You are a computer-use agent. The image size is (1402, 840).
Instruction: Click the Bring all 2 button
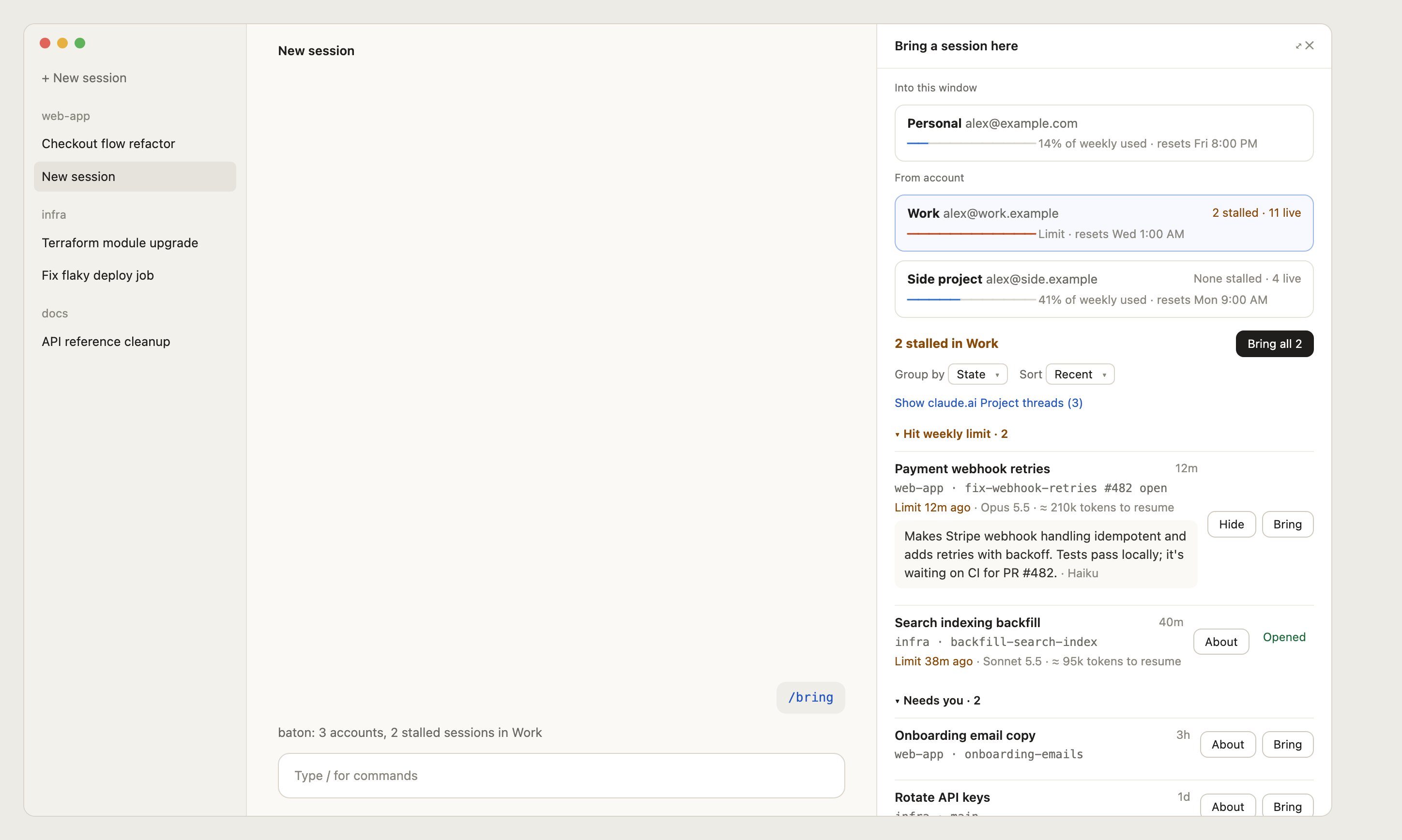[1275, 344]
